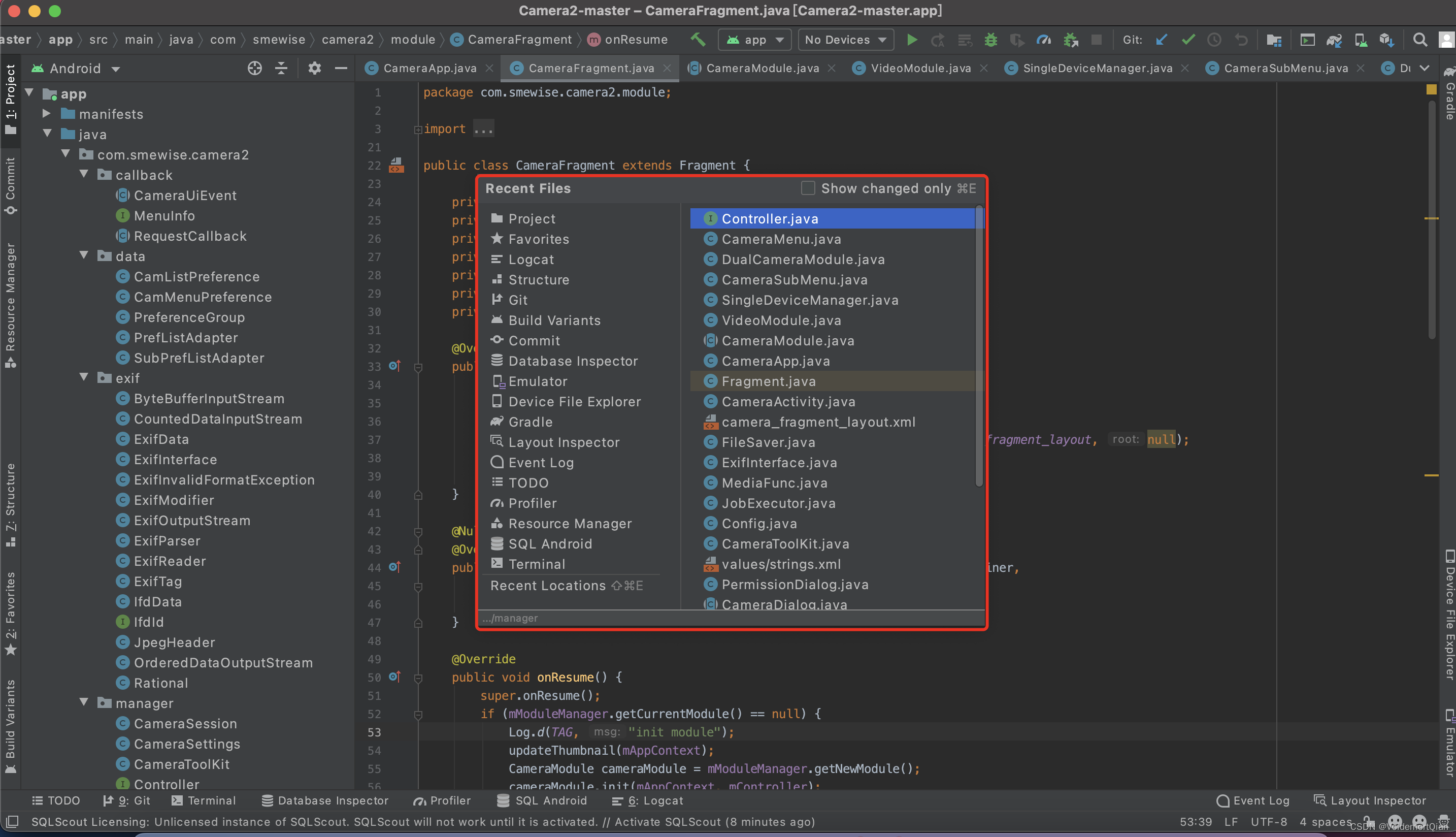Hide the Project panel with minus icon
1456x837 pixels.
tap(341, 69)
